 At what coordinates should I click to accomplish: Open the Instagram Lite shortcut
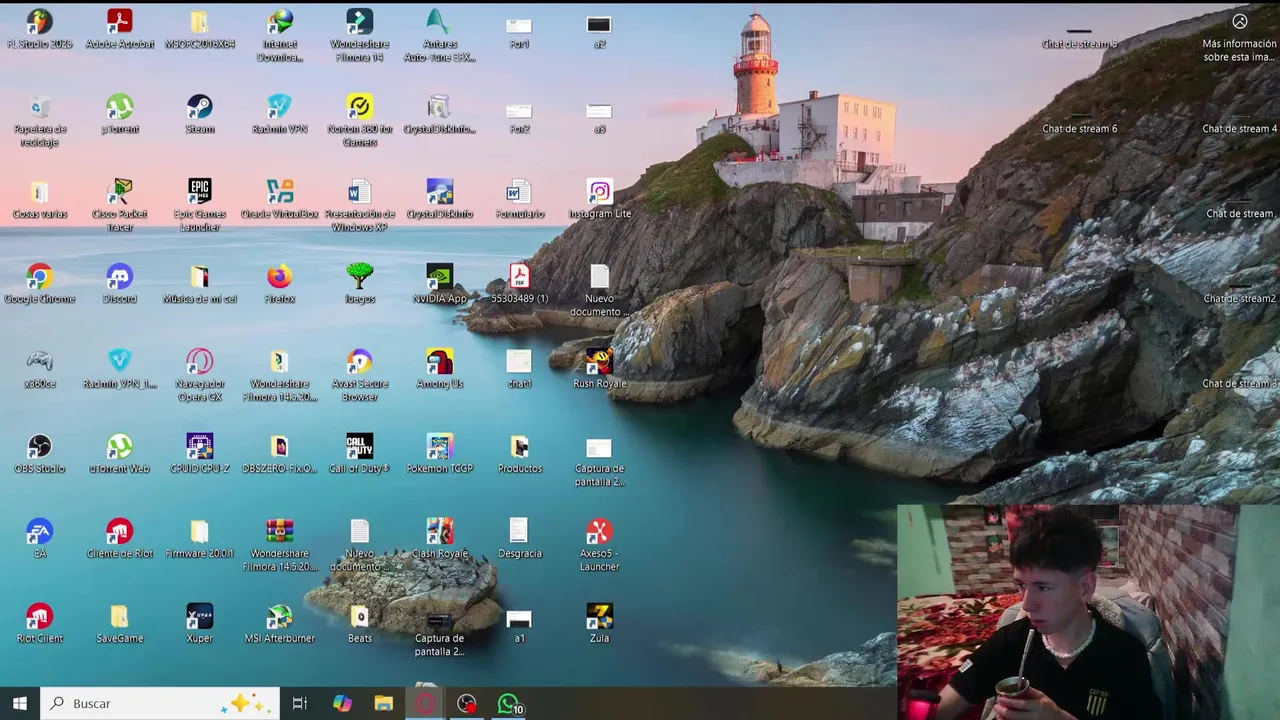click(x=600, y=199)
